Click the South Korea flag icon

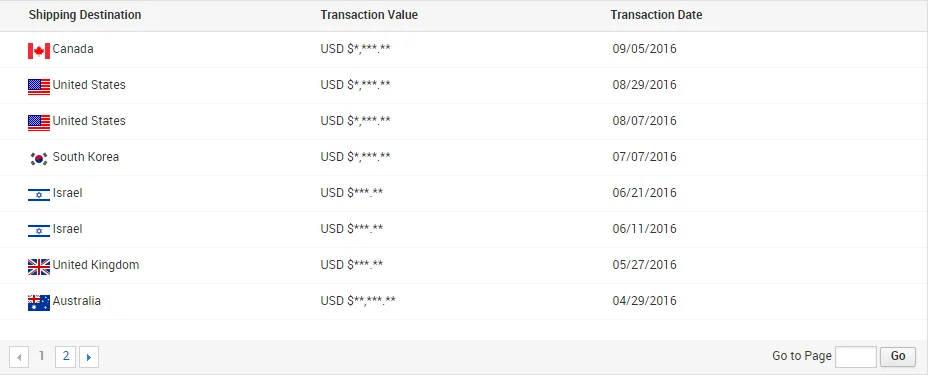39,159
